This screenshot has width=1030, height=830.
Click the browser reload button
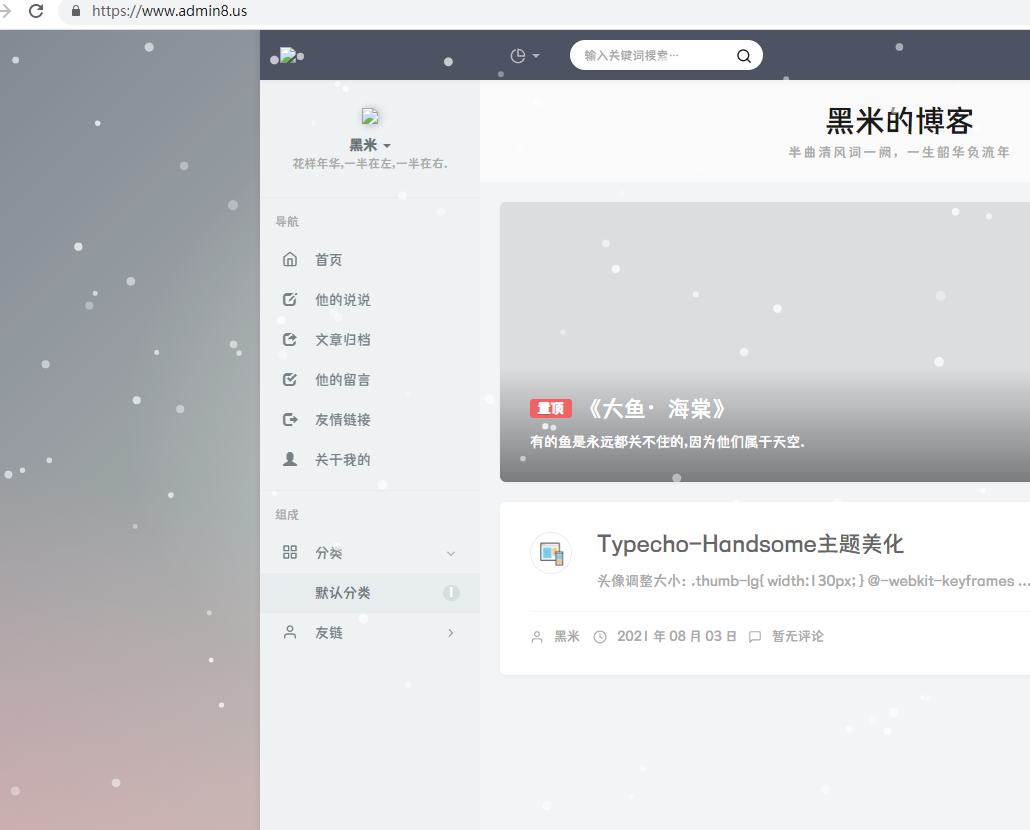tap(36, 11)
